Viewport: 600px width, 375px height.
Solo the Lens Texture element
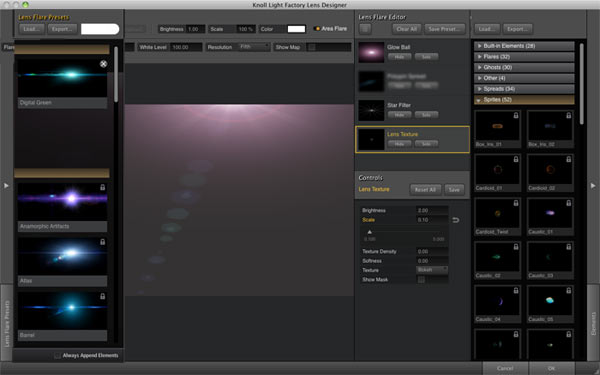click(x=426, y=143)
